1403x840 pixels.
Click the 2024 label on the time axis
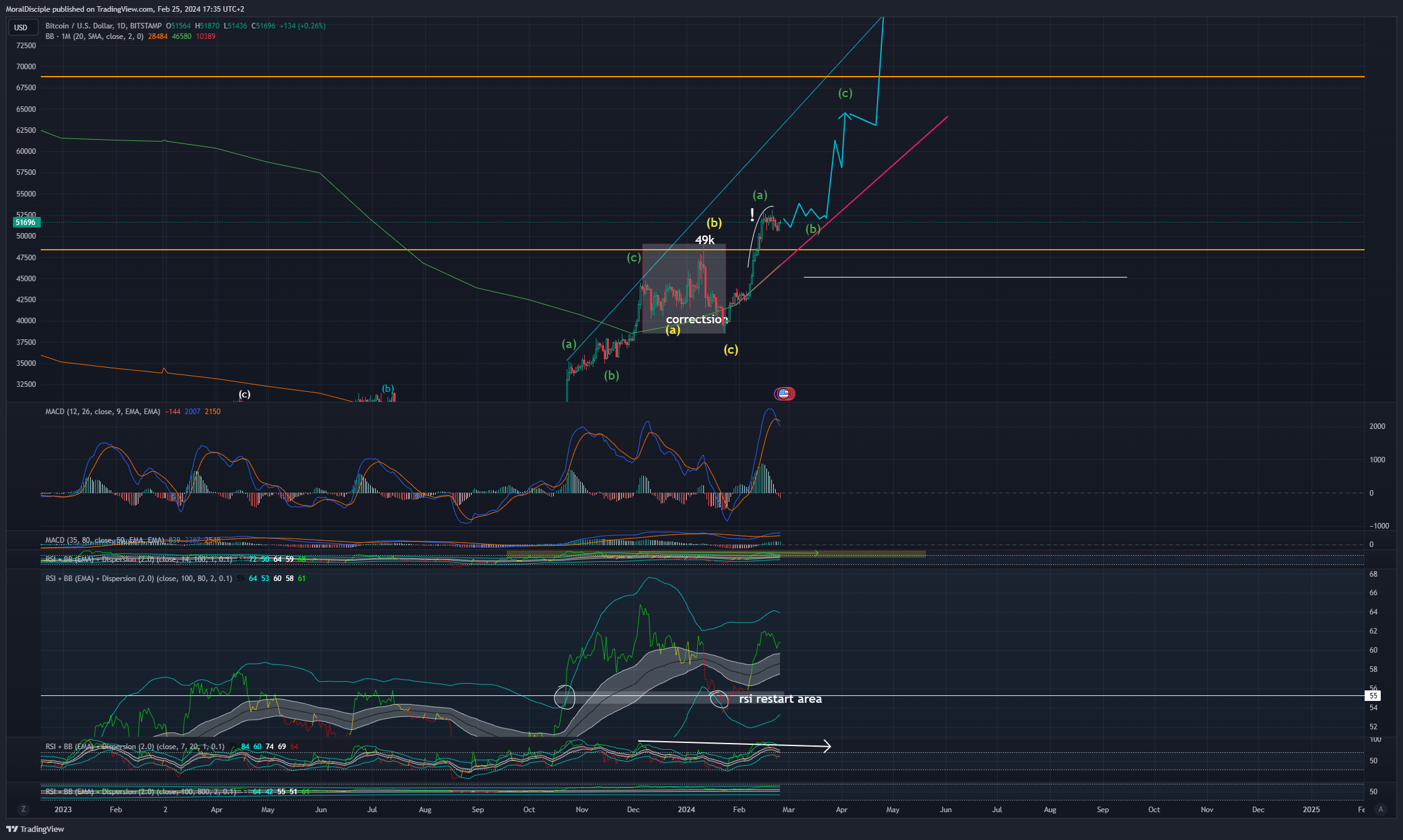pos(686,809)
